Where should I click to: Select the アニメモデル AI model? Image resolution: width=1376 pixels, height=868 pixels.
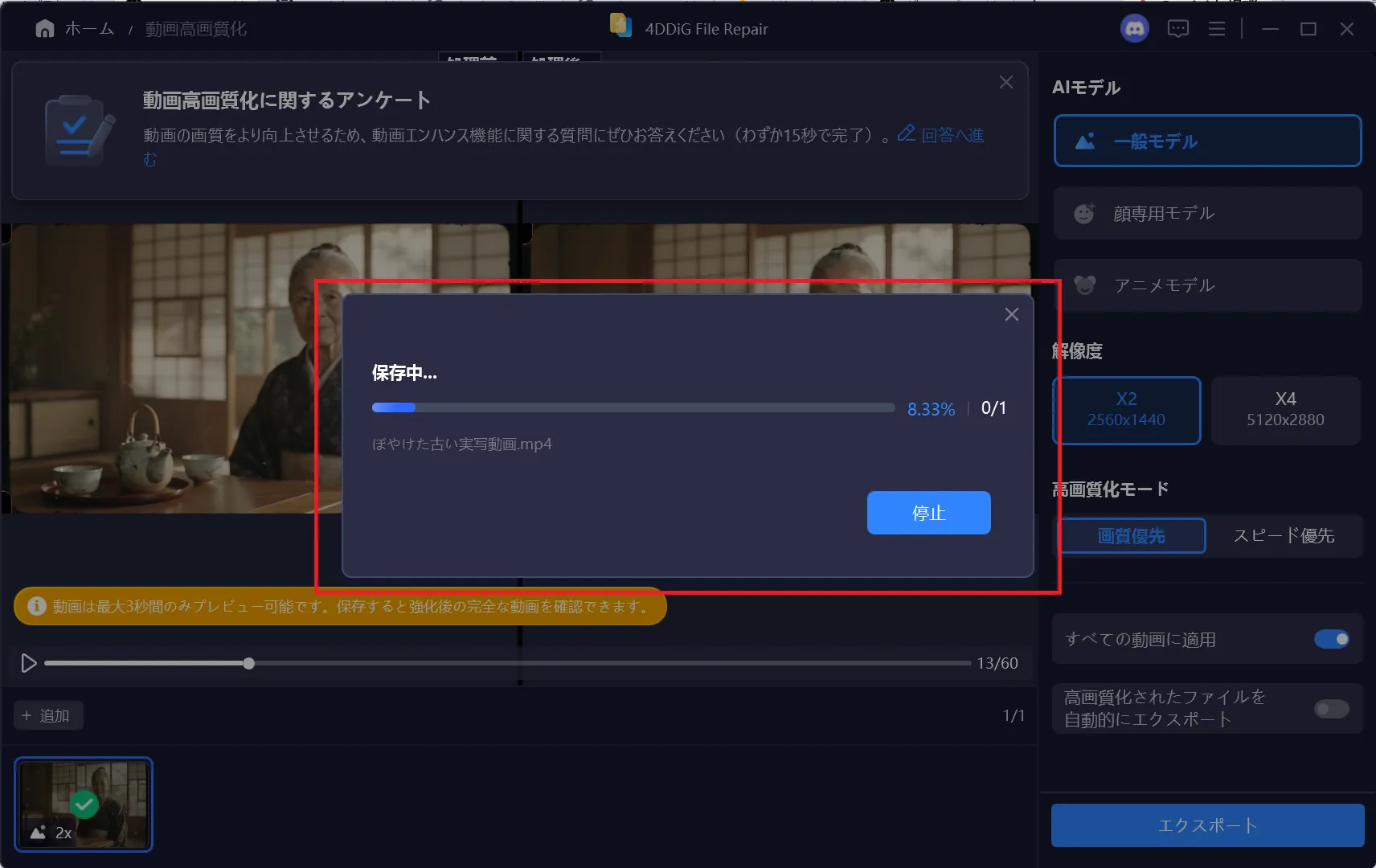(x=1207, y=285)
